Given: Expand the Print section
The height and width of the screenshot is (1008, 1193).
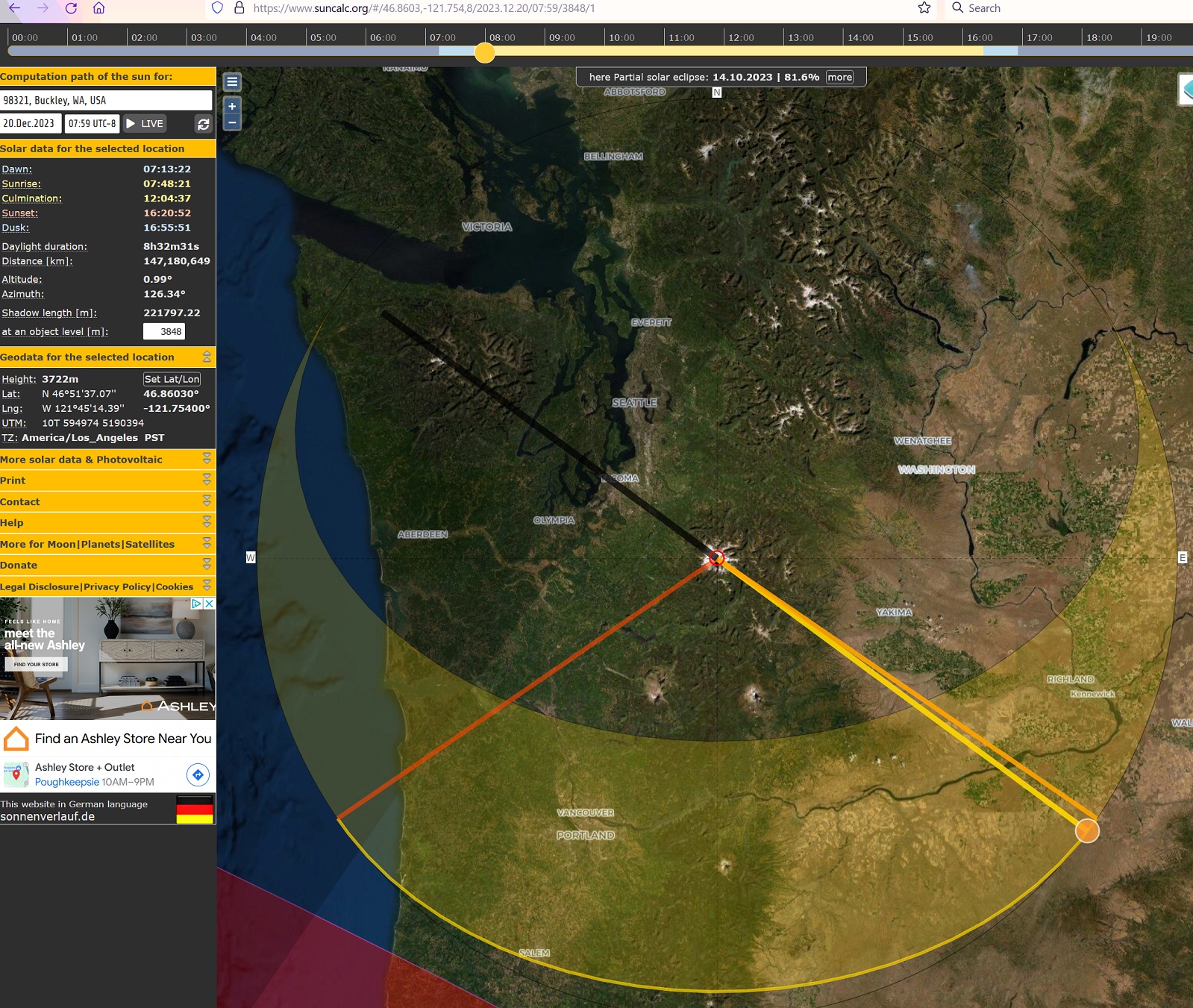Looking at the screenshot, I should point(207,480).
